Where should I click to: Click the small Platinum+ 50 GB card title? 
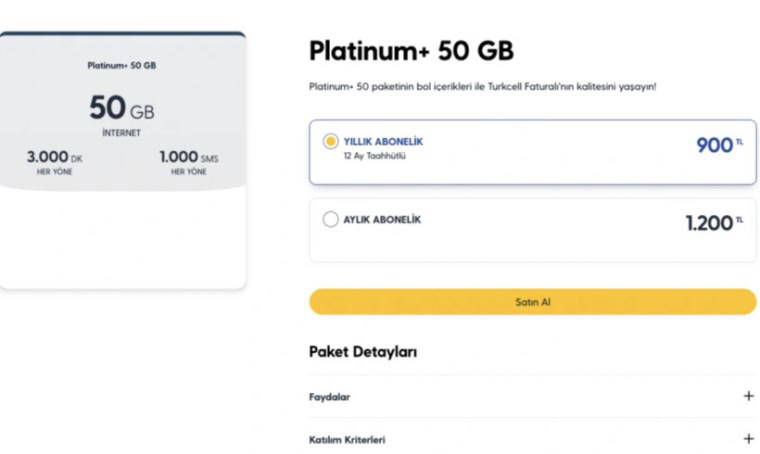point(121,66)
